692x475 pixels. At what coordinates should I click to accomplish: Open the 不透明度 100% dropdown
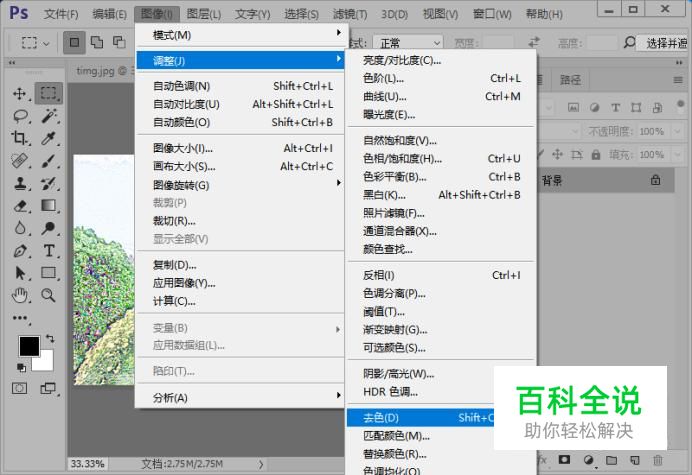click(x=677, y=131)
